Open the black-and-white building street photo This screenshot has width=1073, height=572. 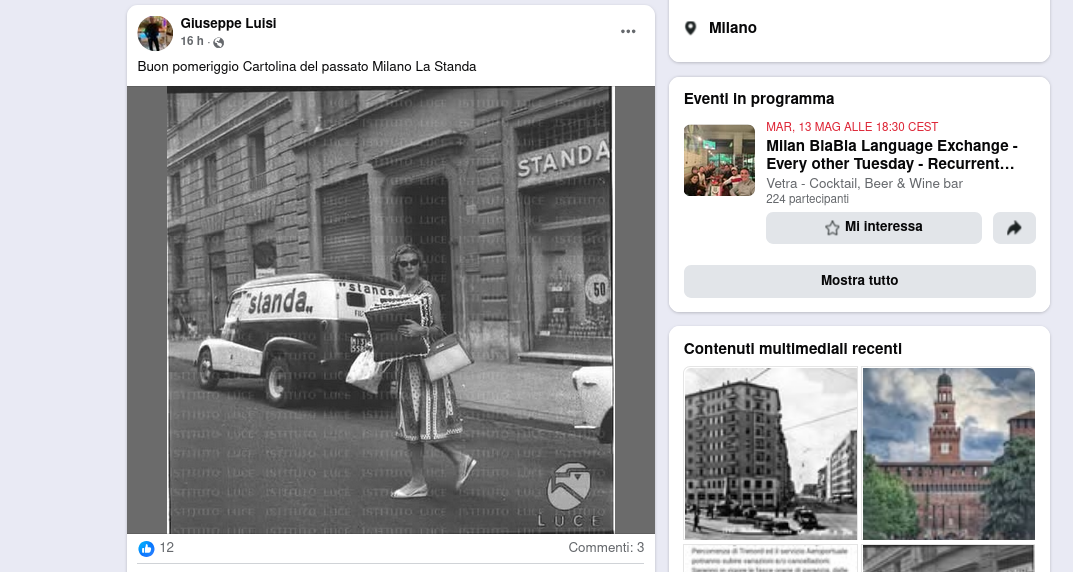click(770, 453)
